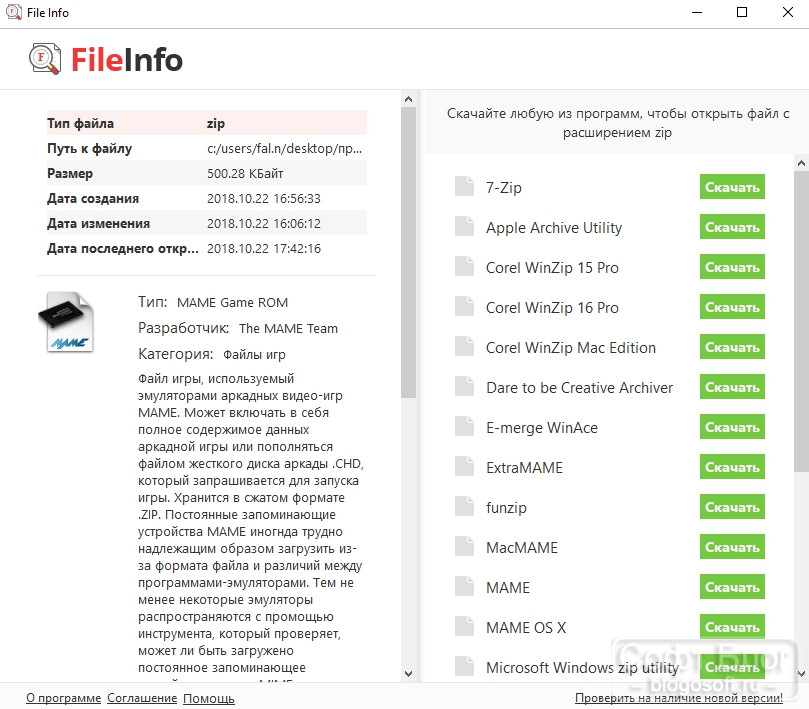Click Скачать for funzip
Viewport: 809px width, 709px height.
(x=732, y=507)
